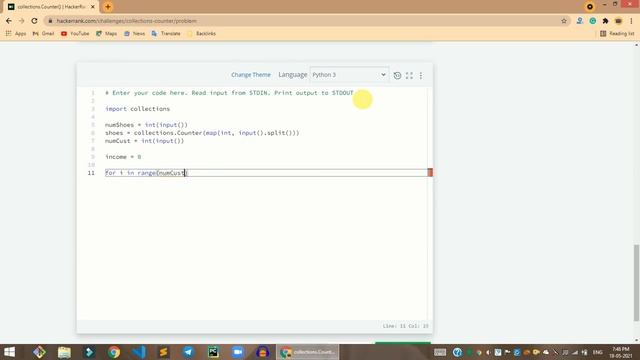The width and height of the screenshot is (640, 360).
Task: Open Zoom from the taskbar
Action: (238, 352)
